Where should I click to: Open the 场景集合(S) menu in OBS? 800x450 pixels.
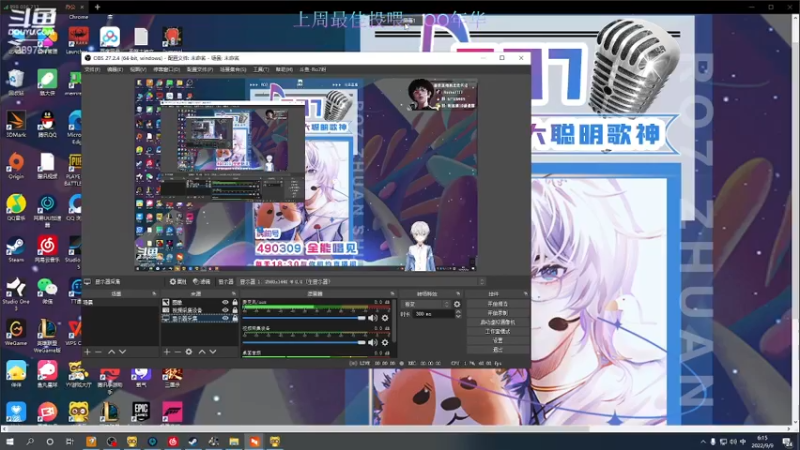(x=233, y=69)
